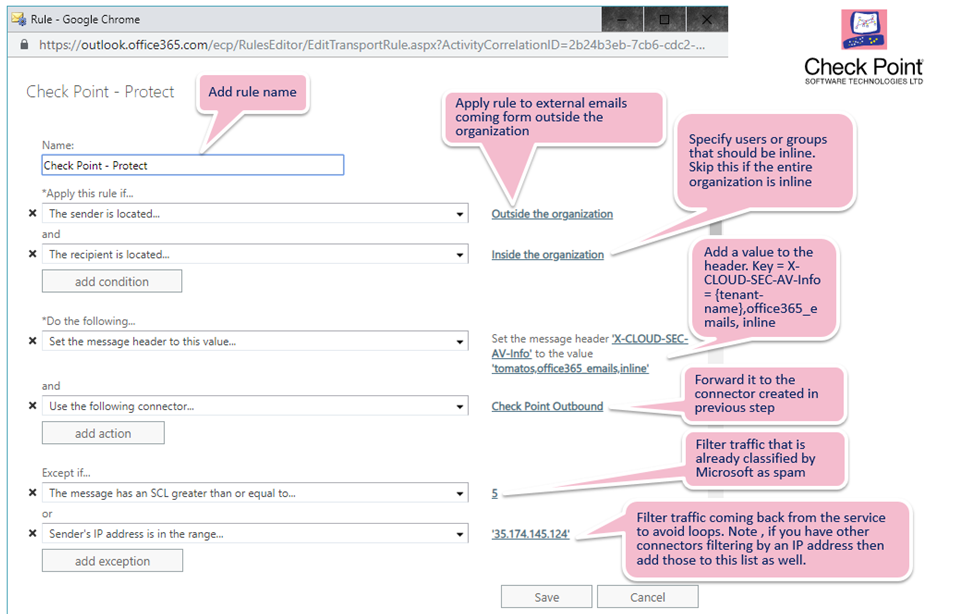Remove the Sender's IP address exception
Image resolution: width=965 pixels, height=614 pixels.
point(33,533)
